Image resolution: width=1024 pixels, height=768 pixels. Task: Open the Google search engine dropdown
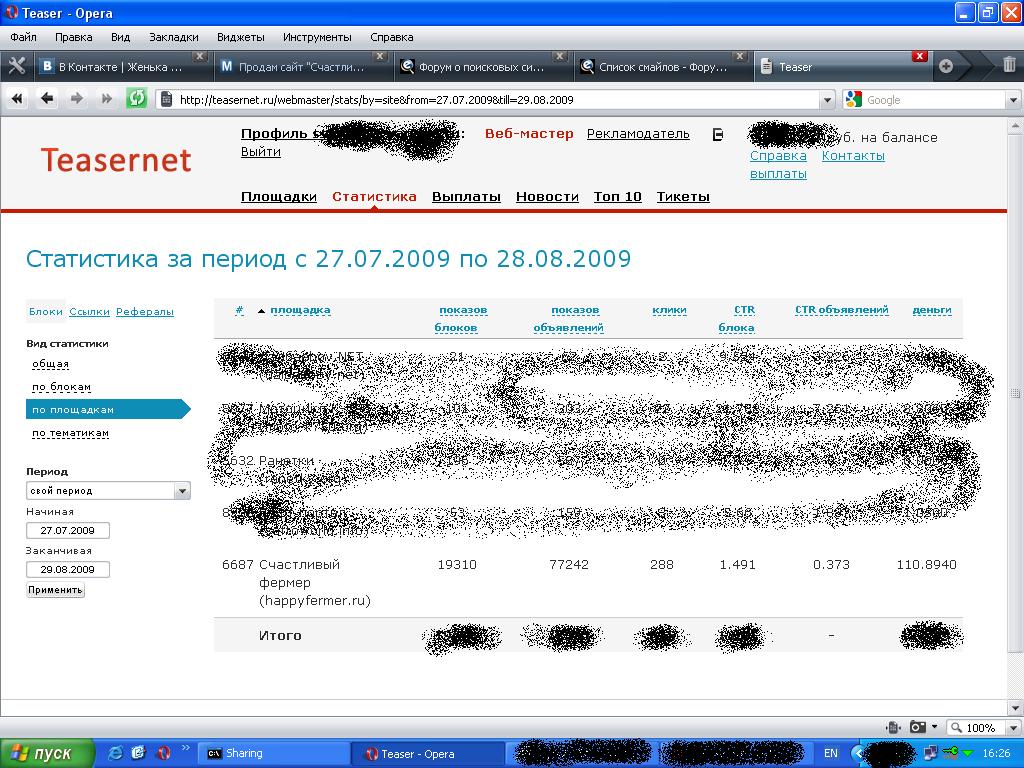[1014, 100]
